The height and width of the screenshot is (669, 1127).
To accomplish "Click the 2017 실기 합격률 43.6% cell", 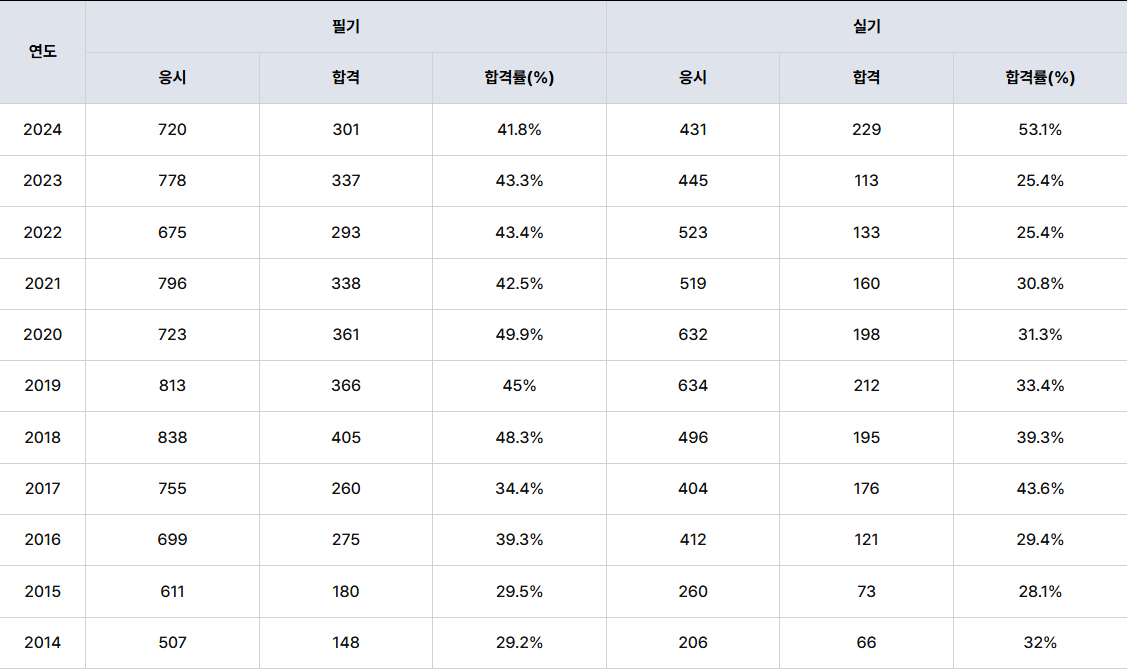I will coord(1040,489).
